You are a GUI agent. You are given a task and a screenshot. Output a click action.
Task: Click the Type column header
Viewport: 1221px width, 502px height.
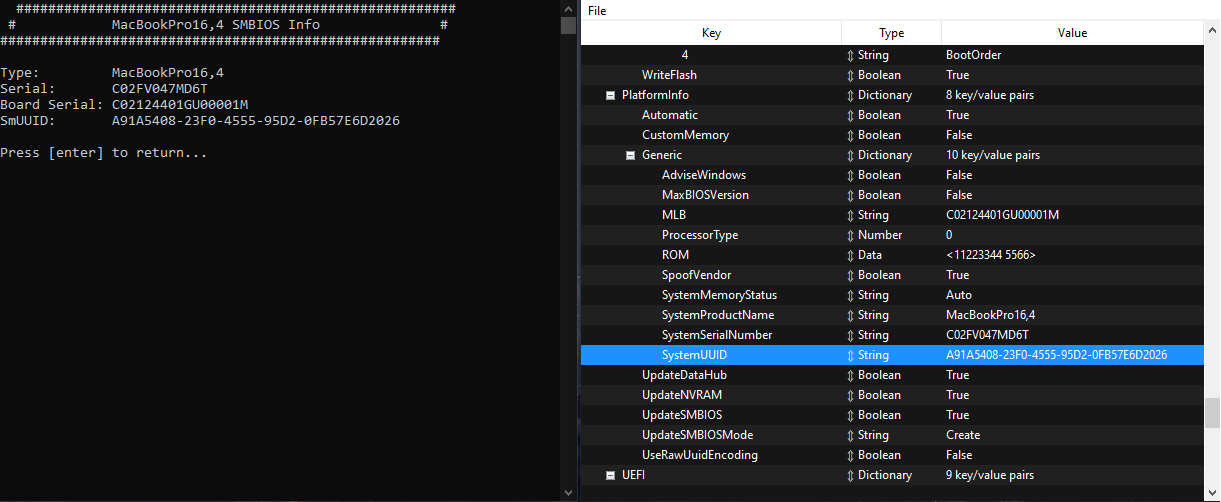click(891, 33)
